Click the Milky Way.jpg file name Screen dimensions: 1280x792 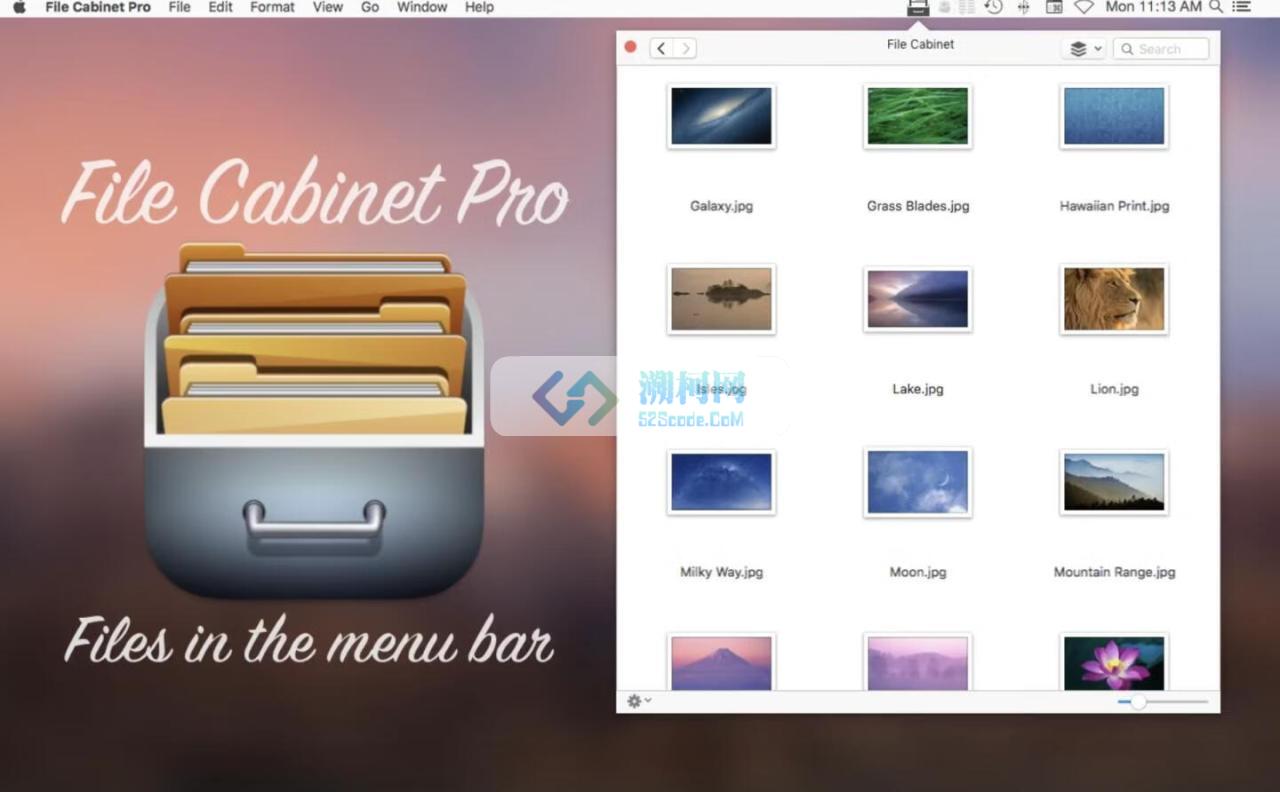coord(721,572)
